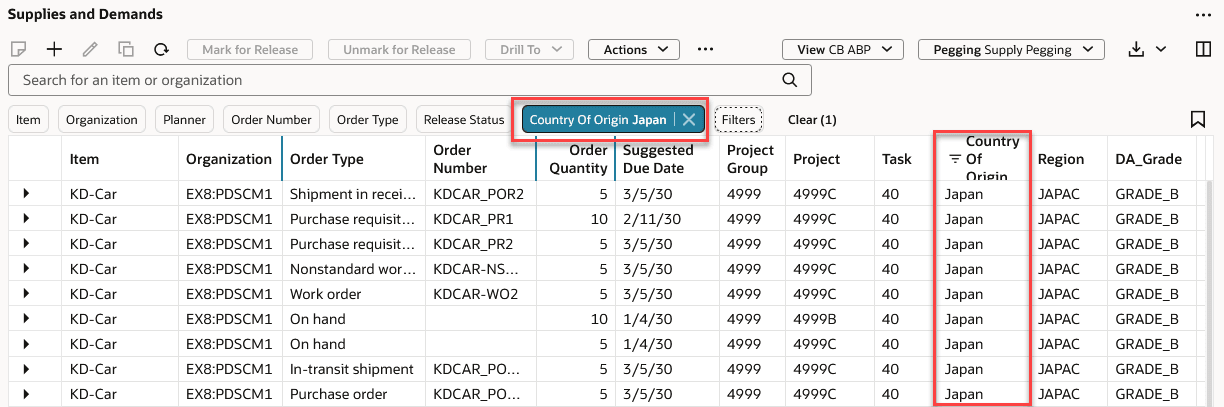
Task: Click the 4999B project cell
Action: (x=830, y=319)
